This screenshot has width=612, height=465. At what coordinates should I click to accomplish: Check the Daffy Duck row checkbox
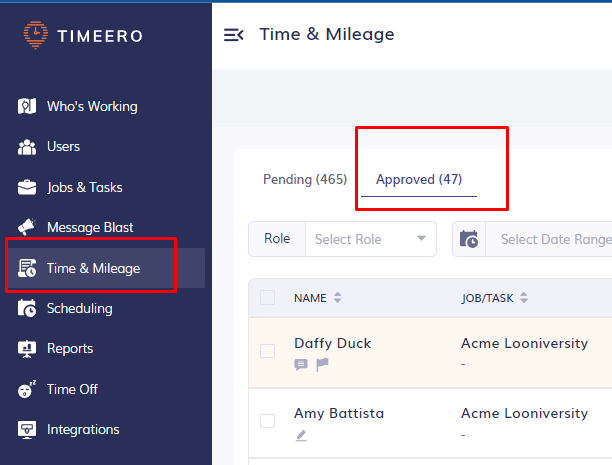(267, 351)
